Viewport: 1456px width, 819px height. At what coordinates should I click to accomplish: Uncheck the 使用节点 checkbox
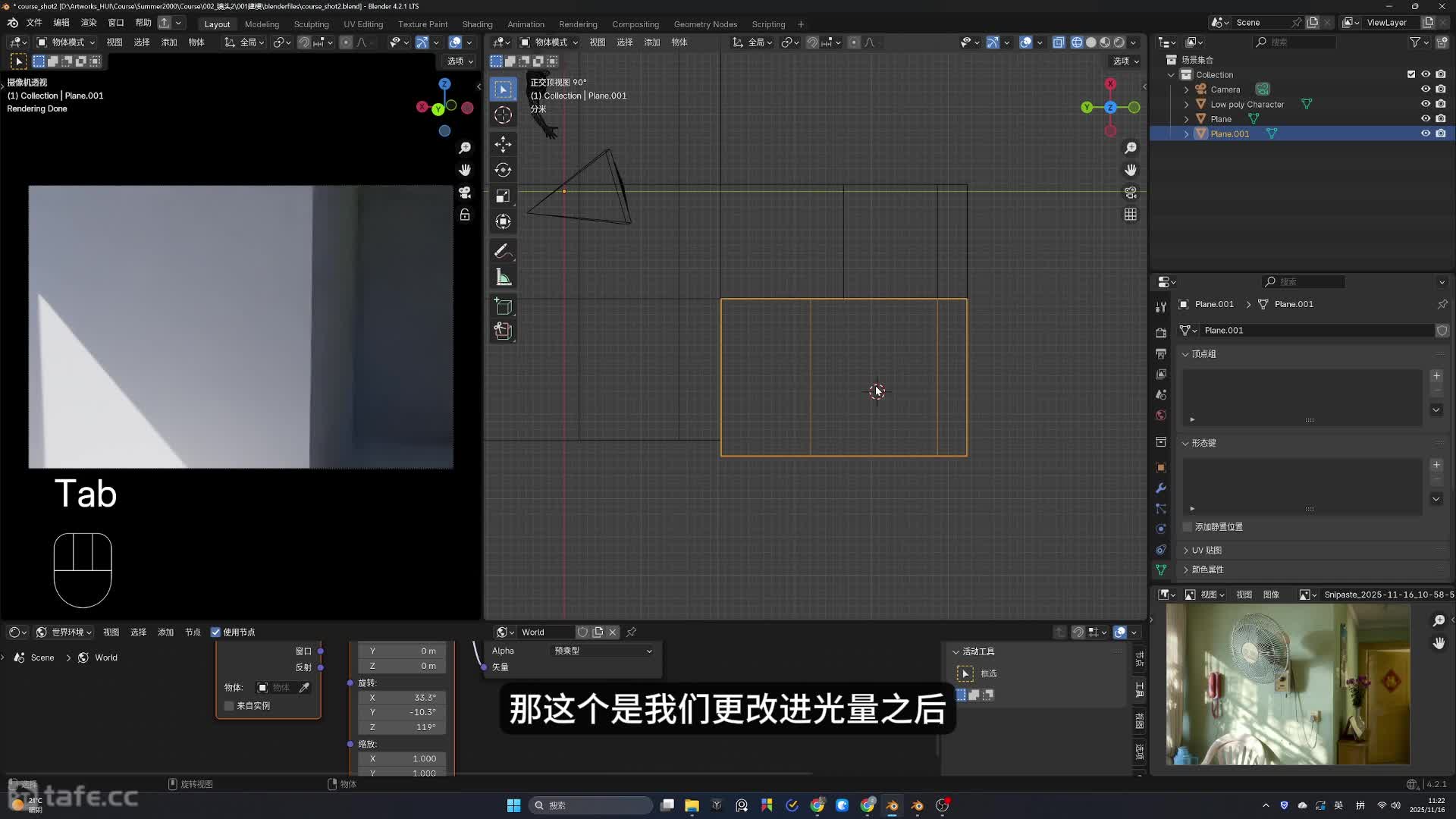click(215, 632)
